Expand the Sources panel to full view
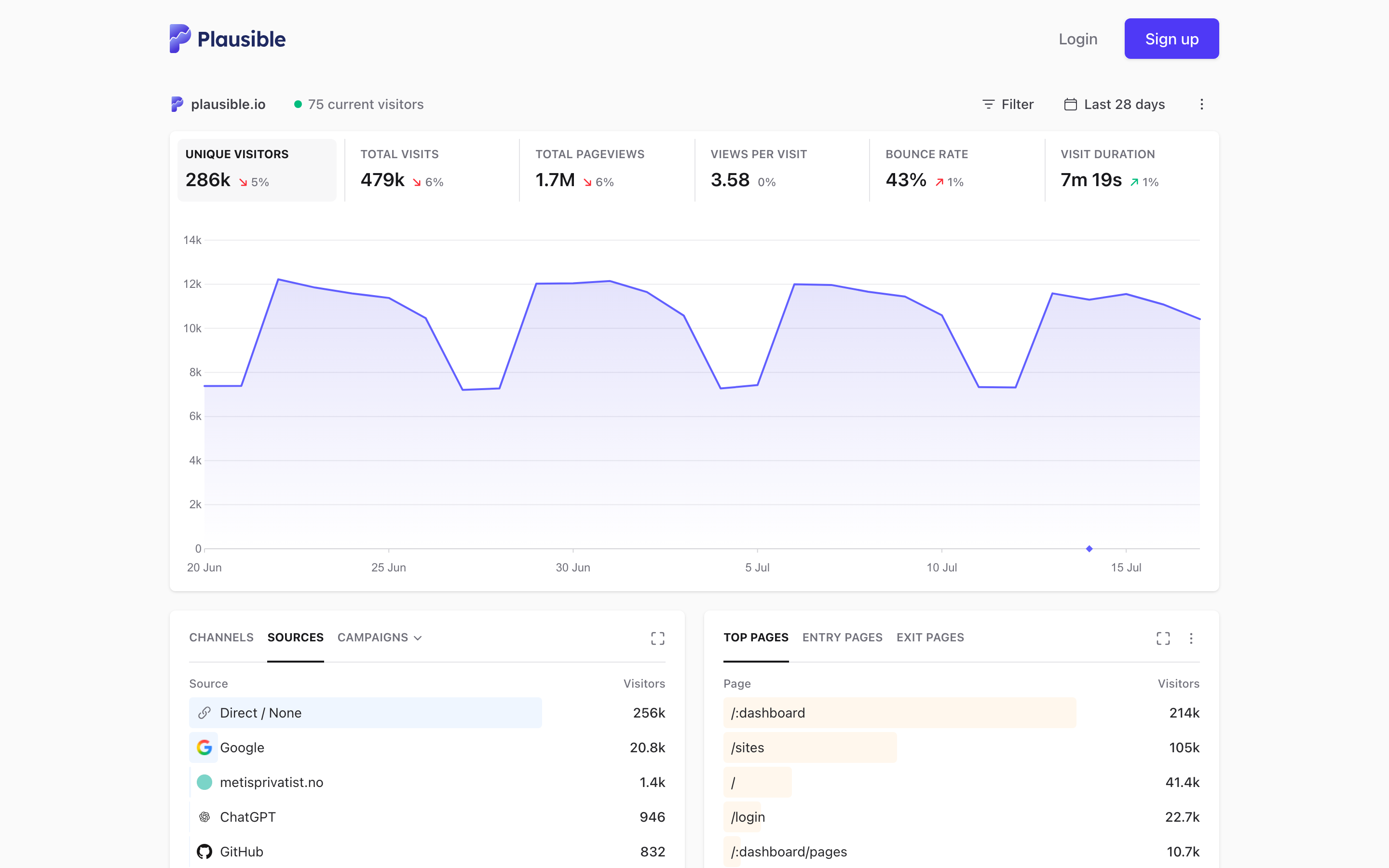 (657, 638)
